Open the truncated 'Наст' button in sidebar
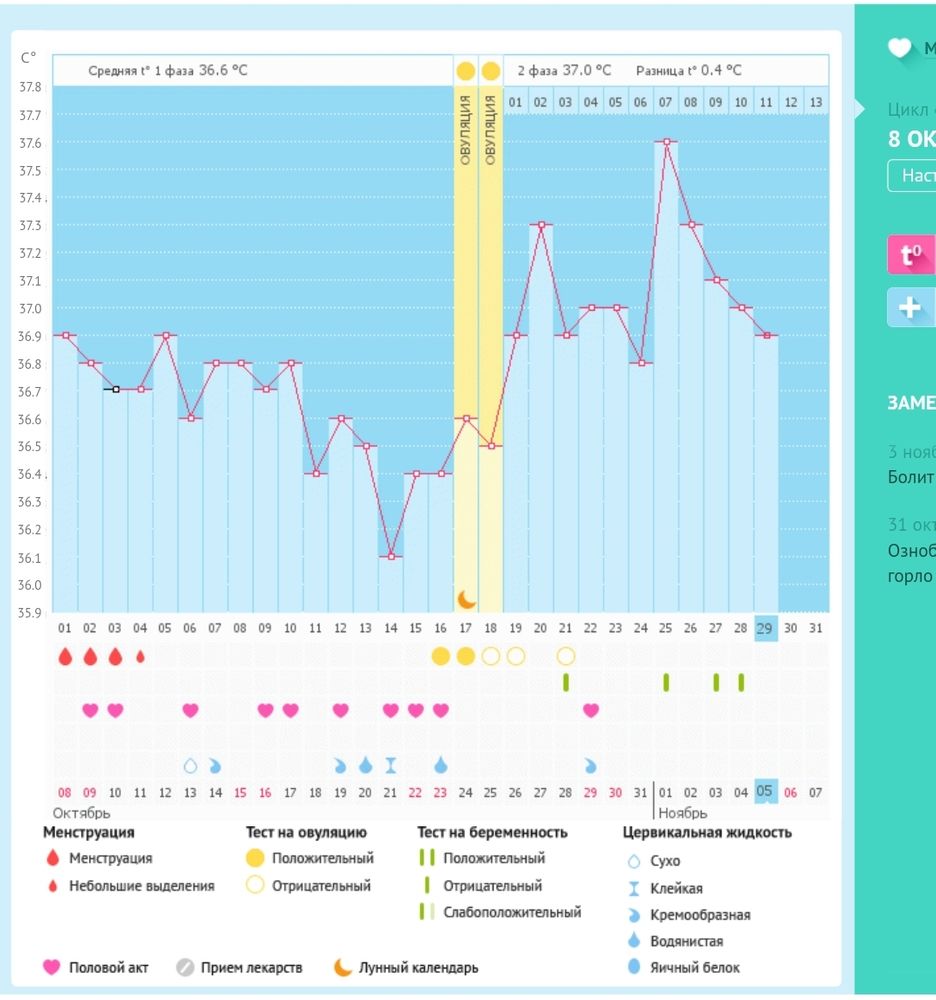The width and height of the screenshot is (936, 1000). (x=912, y=175)
